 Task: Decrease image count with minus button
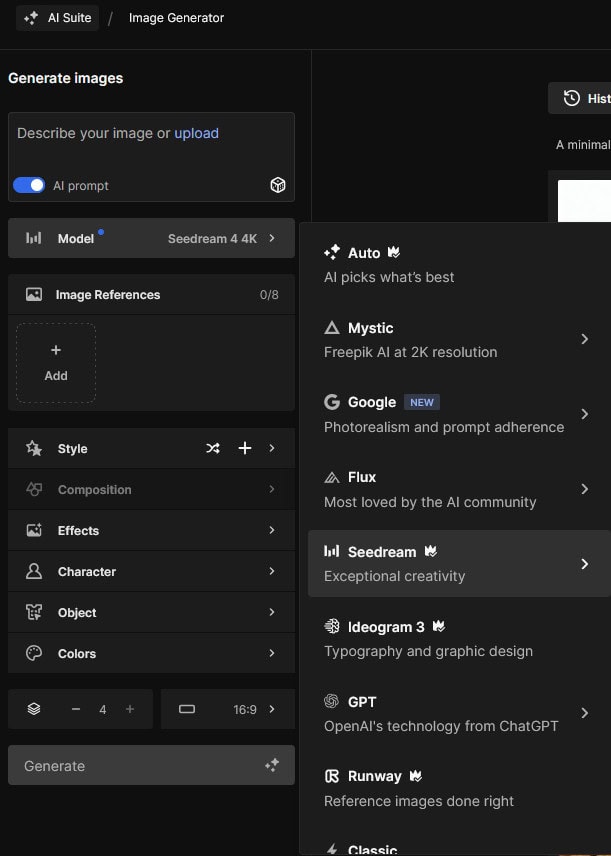pos(76,709)
